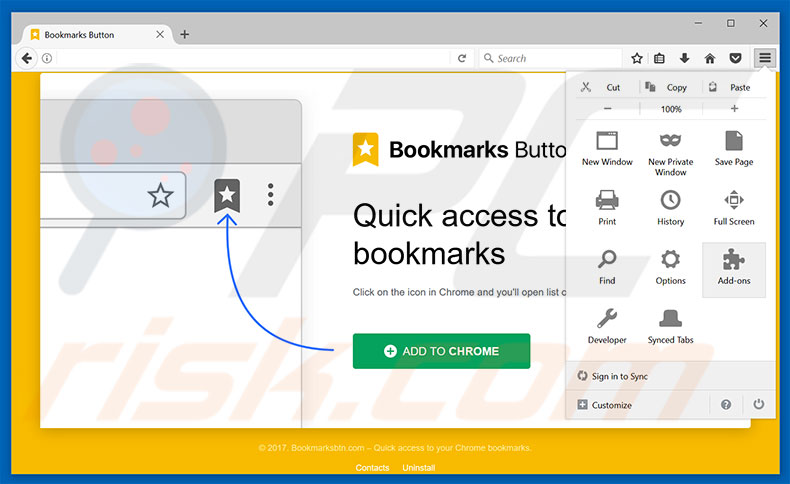This screenshot has width=790, height=484.
Task: Open Developer wrench tools
Action: pos(607,326)
